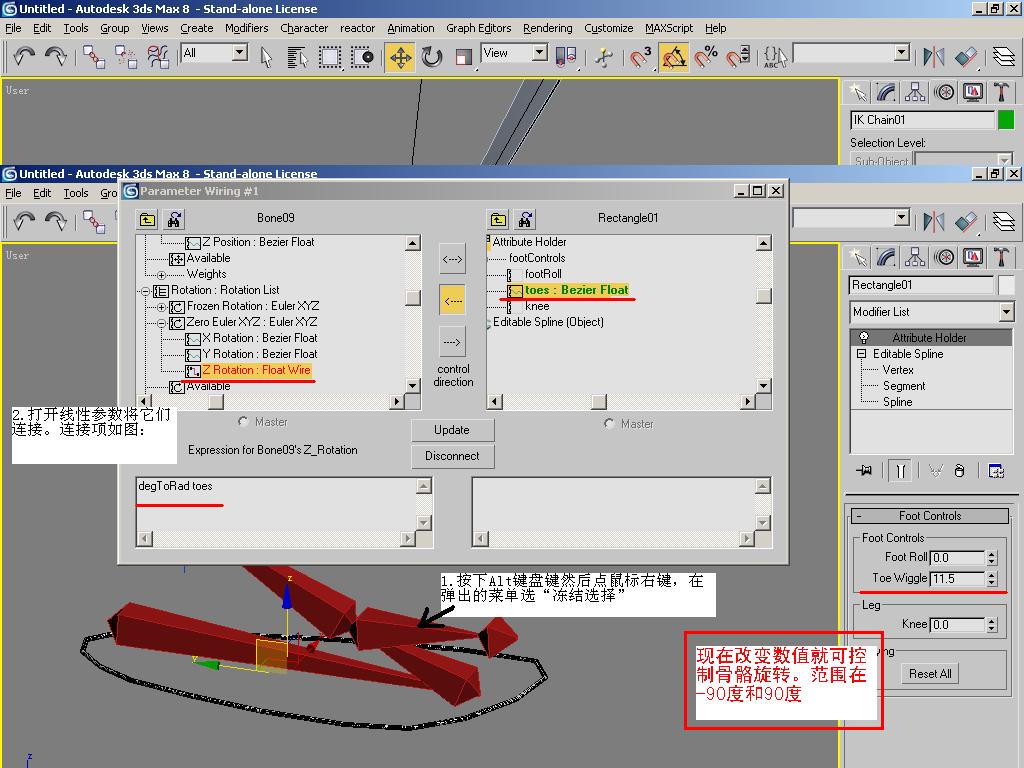Click the green object color swatch
This screenshot has height=768, width=1024.
1006,120
